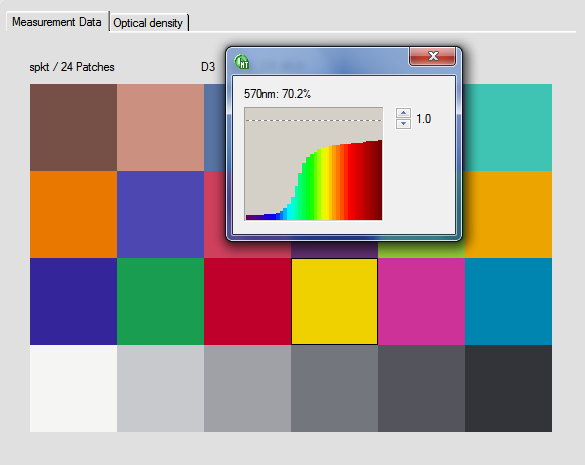
Task: Select the red color patch
Action: coord(247,302)
